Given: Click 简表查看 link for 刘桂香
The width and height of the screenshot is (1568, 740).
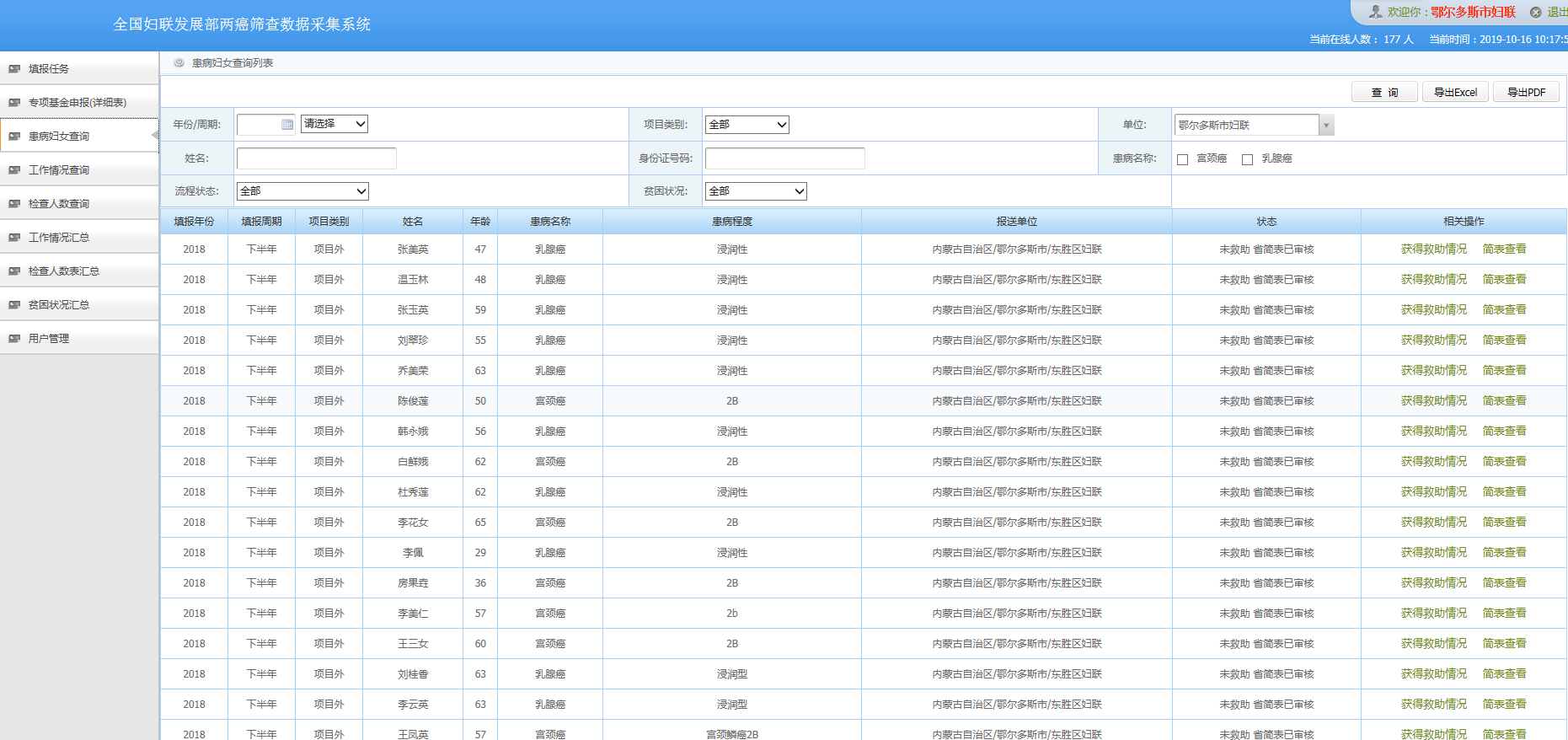Looking at the screenshot, I should click(x=1505, y=674).
